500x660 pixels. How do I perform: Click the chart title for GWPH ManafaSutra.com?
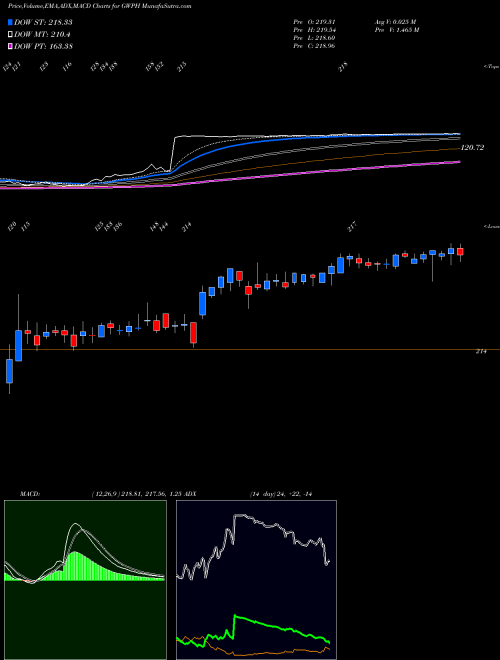click(x=100, y=7)
